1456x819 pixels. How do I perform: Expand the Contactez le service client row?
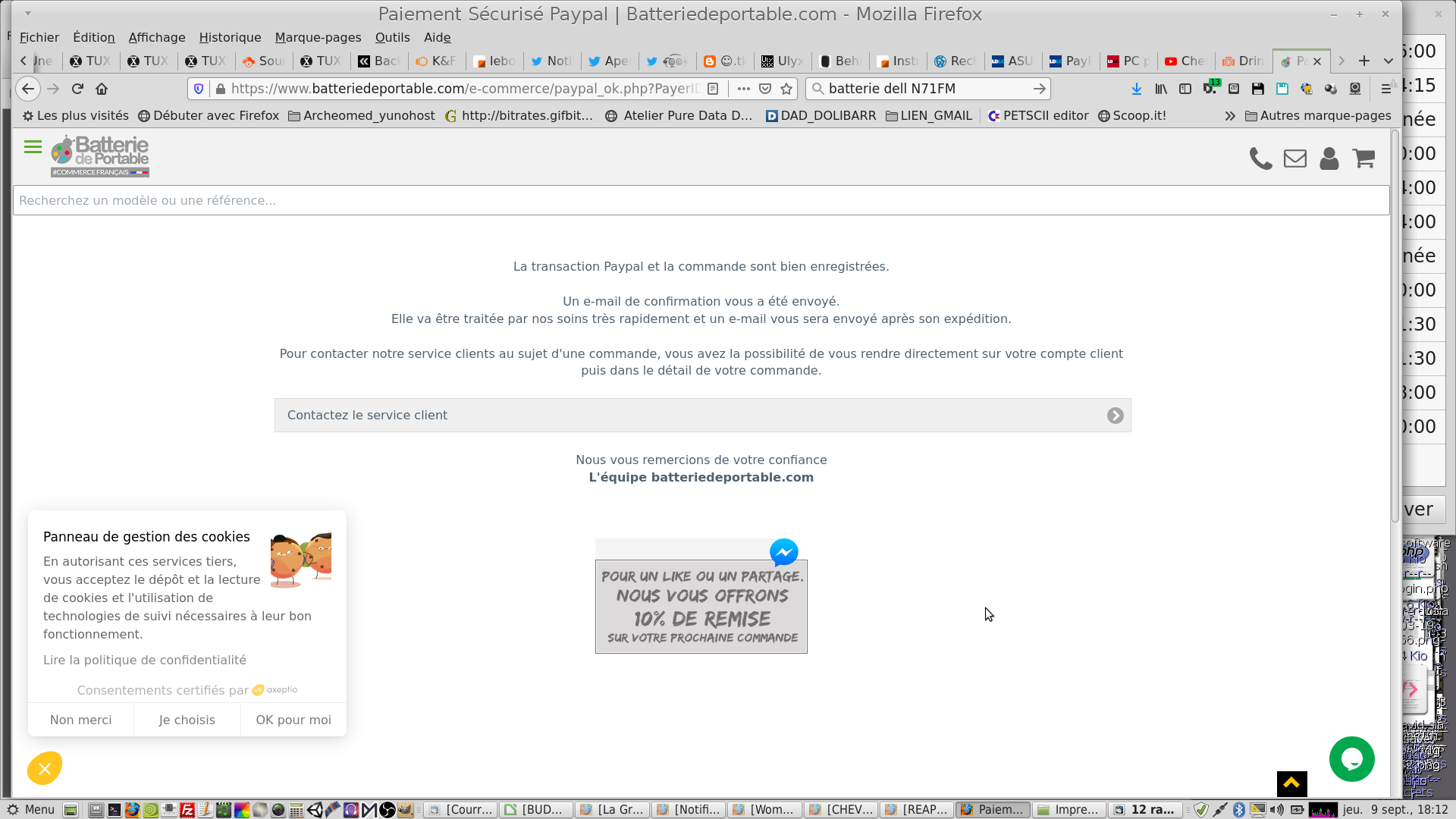702,416
